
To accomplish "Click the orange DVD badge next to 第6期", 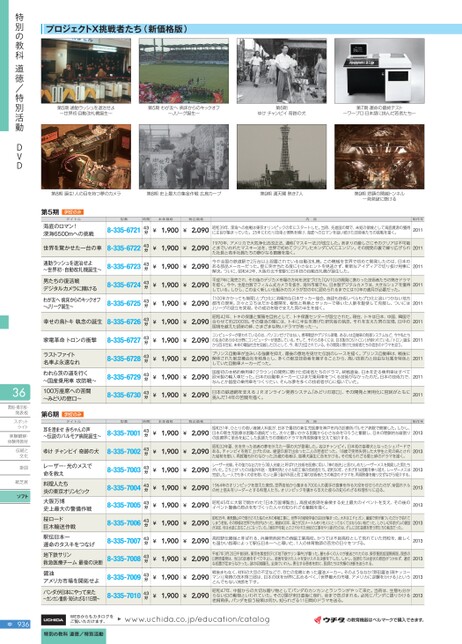I will (73, 414).
